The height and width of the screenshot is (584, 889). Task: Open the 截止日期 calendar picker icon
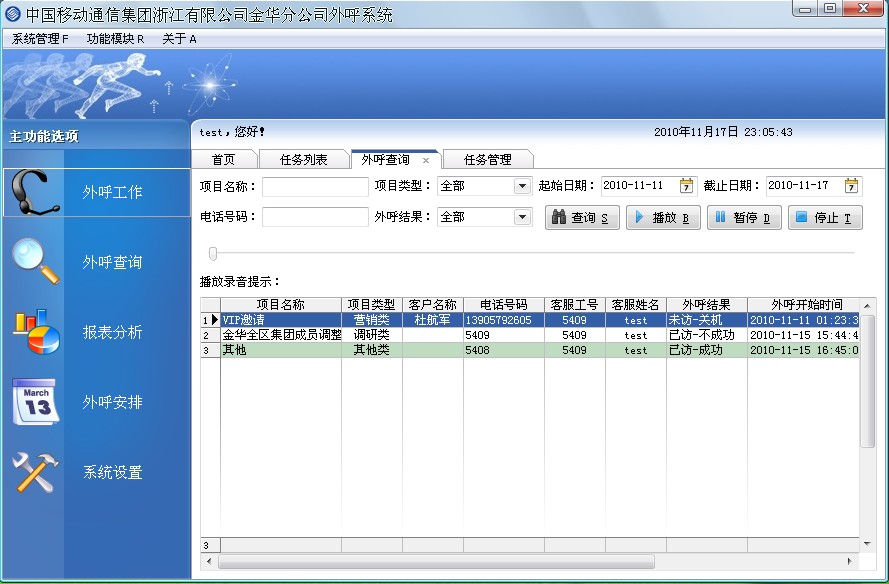[x=851, y=186]
